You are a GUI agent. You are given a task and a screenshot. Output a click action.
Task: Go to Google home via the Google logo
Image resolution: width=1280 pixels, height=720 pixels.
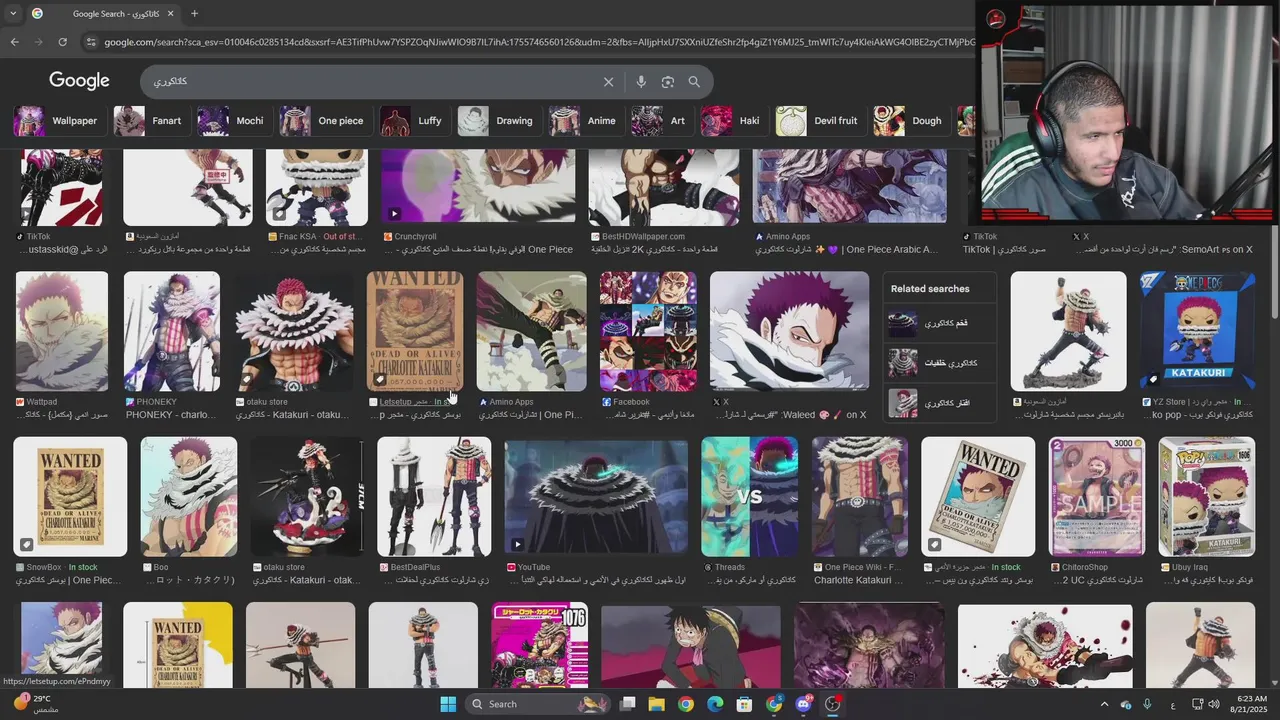coord(79,81)
